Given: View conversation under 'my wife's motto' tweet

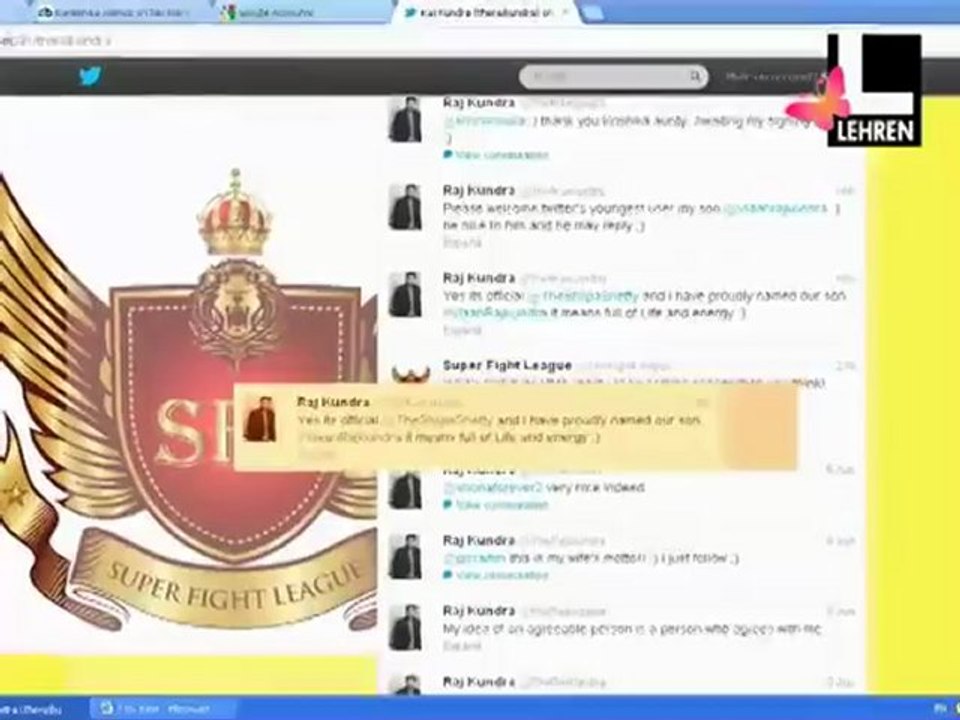Looking at the screenshot, I should click(502, 575).
